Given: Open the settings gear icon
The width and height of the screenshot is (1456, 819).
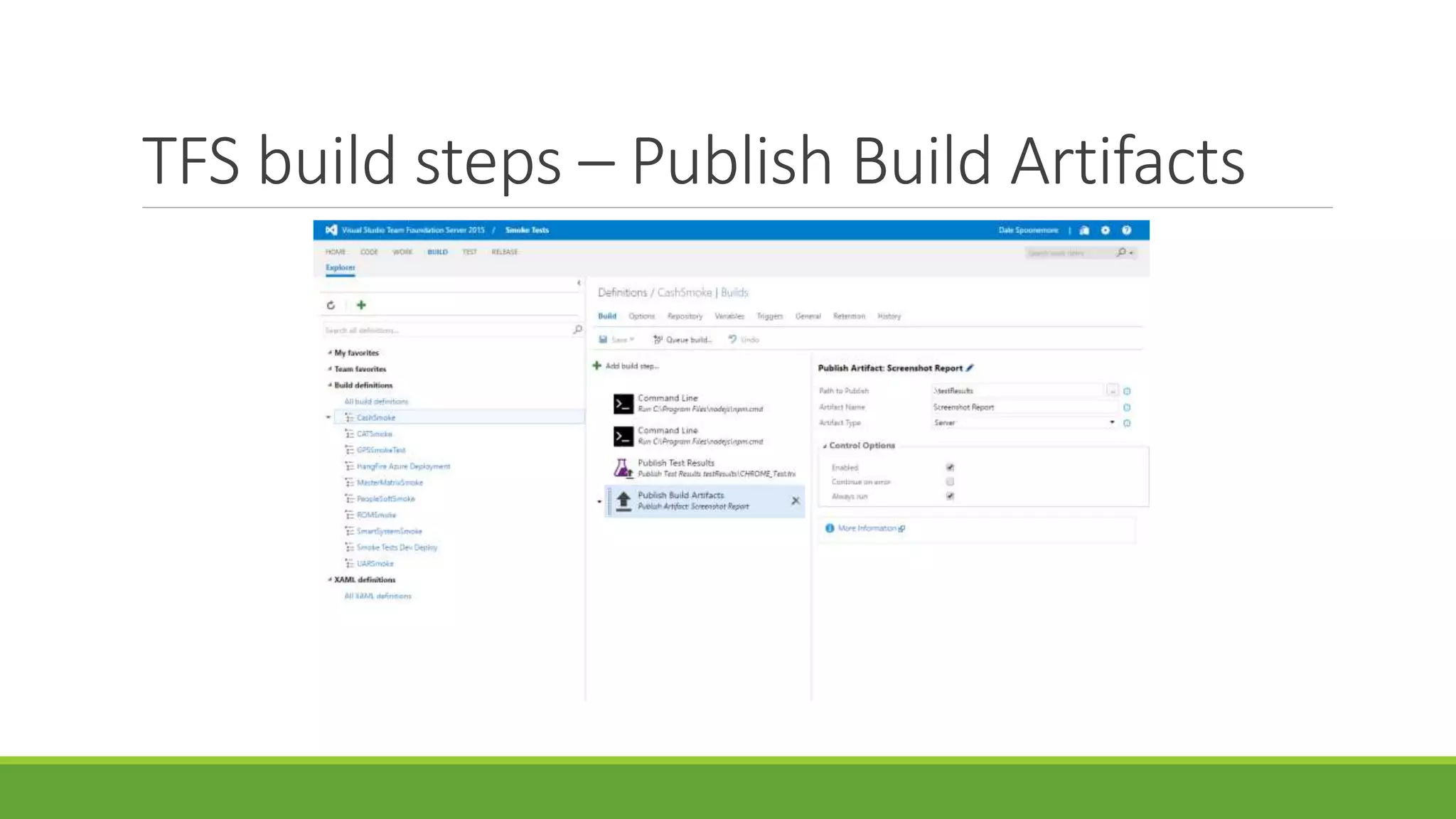Looking at the screenshot, I should coord(1106,230).
